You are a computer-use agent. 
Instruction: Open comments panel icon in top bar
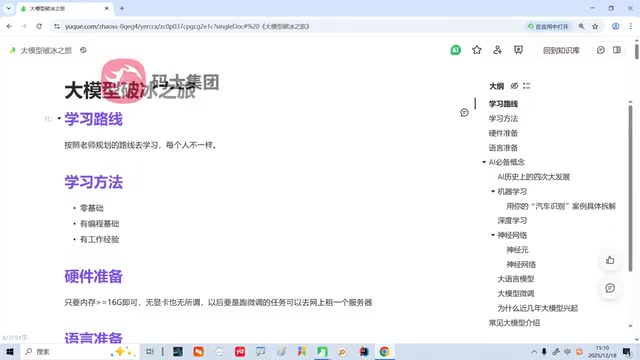point(601,50)
